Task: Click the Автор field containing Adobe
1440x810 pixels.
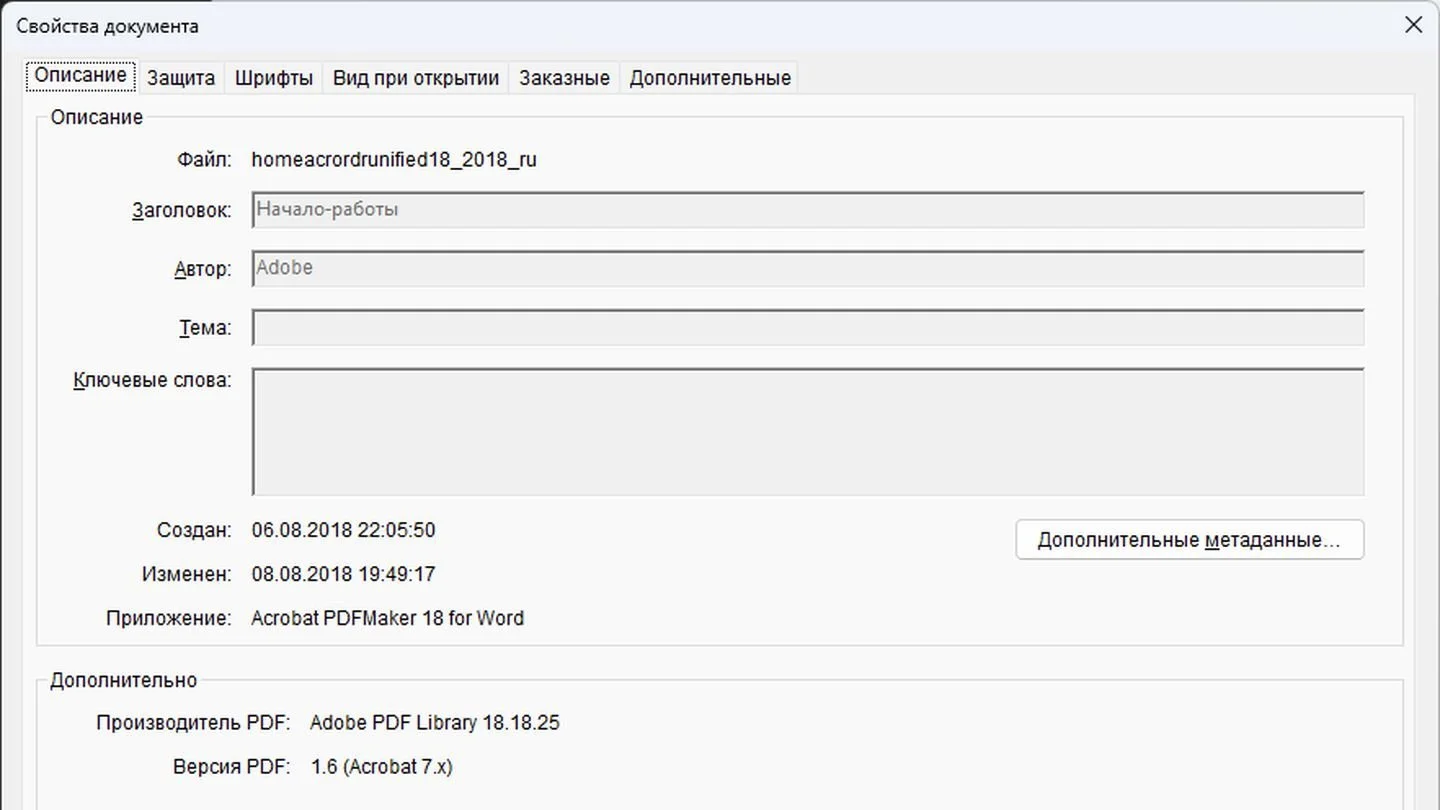Action: tap(808, 268)
